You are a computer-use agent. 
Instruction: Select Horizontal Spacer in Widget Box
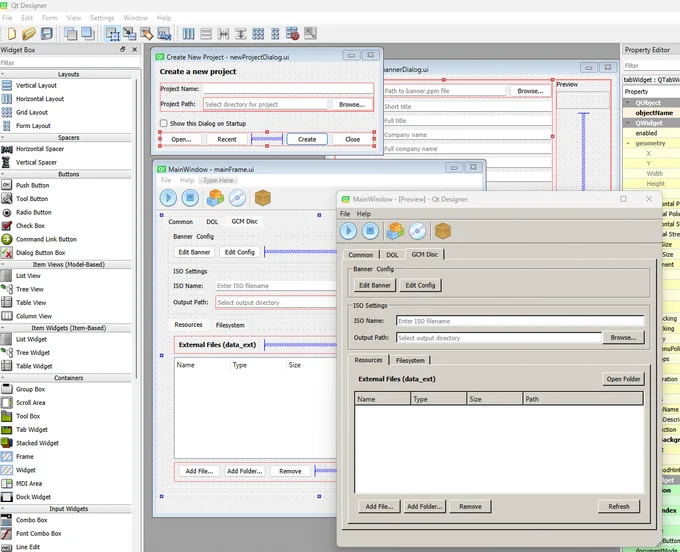point(39,149)
